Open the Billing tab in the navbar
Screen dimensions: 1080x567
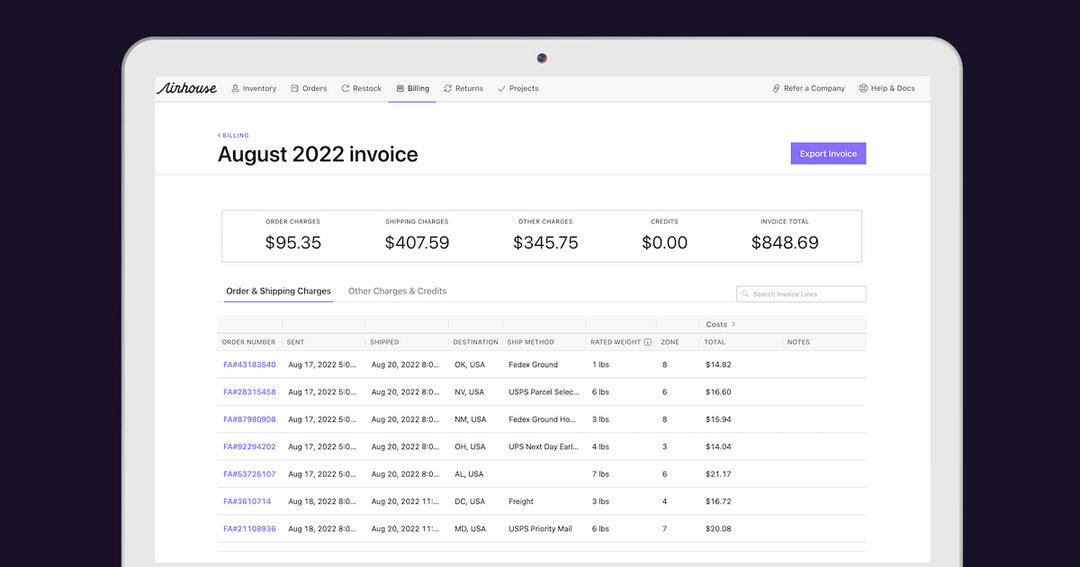click(413, 88)
